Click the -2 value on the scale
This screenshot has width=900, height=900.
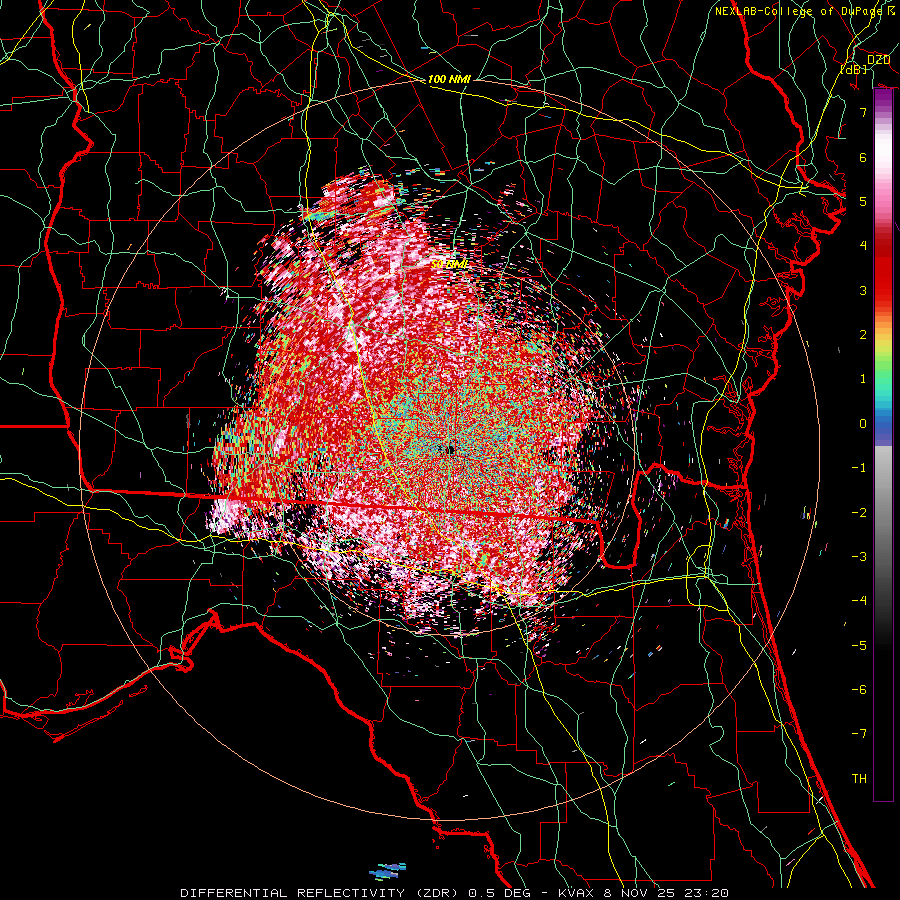tap(859, 513)
